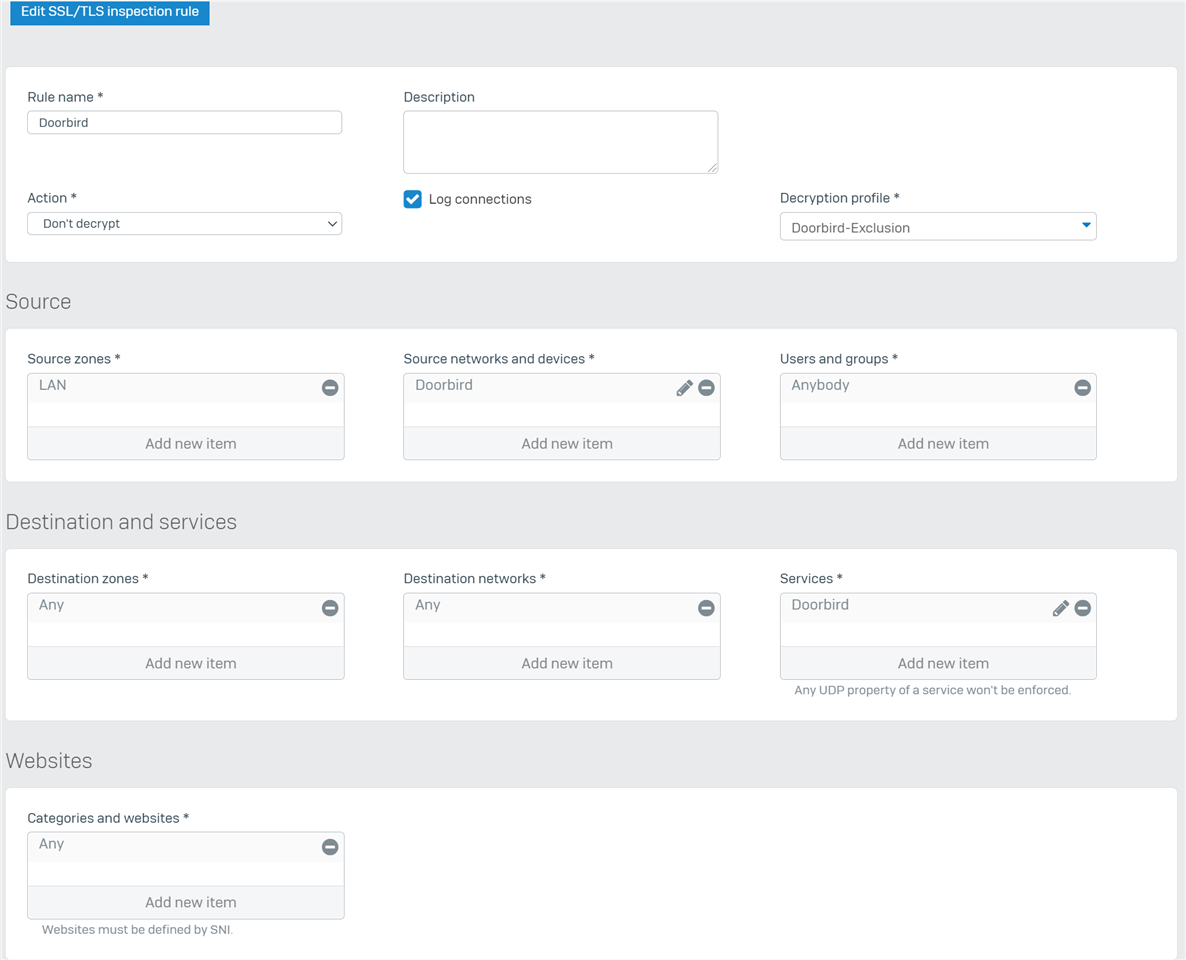
Task: Open Decryption profile Doorbird-Exclusion dropdown
Action: pyautogui.click(x=938, y=227)
